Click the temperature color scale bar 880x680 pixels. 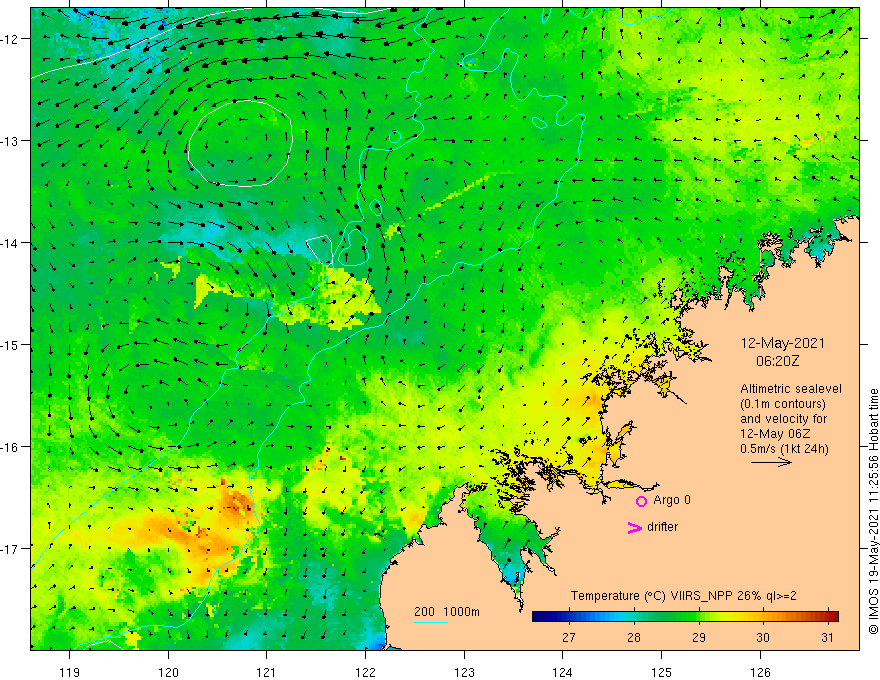click(685, 617)
